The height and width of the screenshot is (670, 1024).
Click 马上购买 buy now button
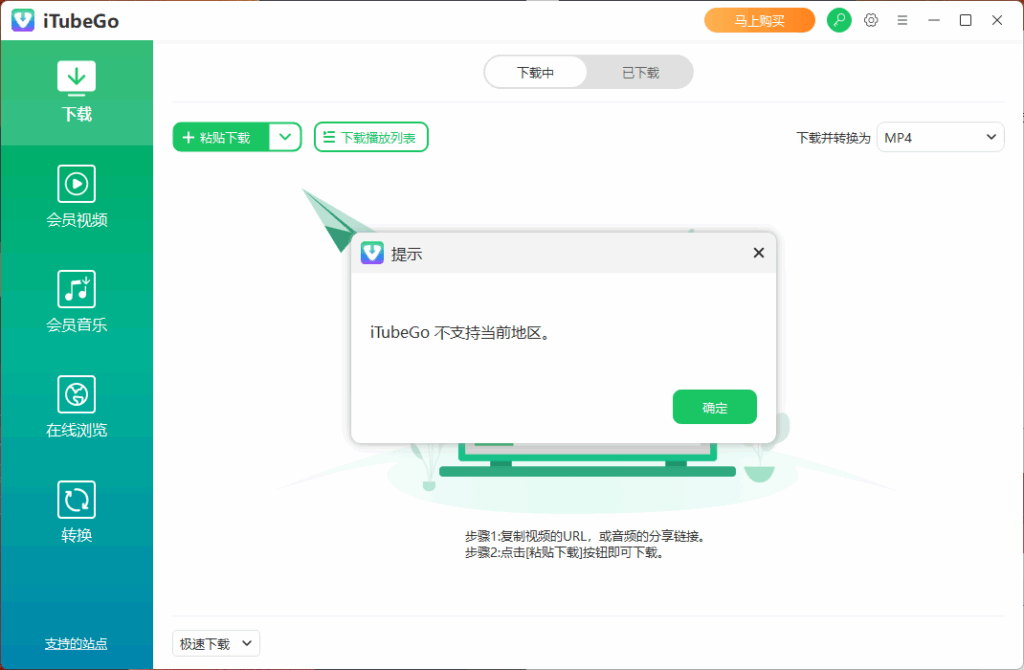point(760,20)
